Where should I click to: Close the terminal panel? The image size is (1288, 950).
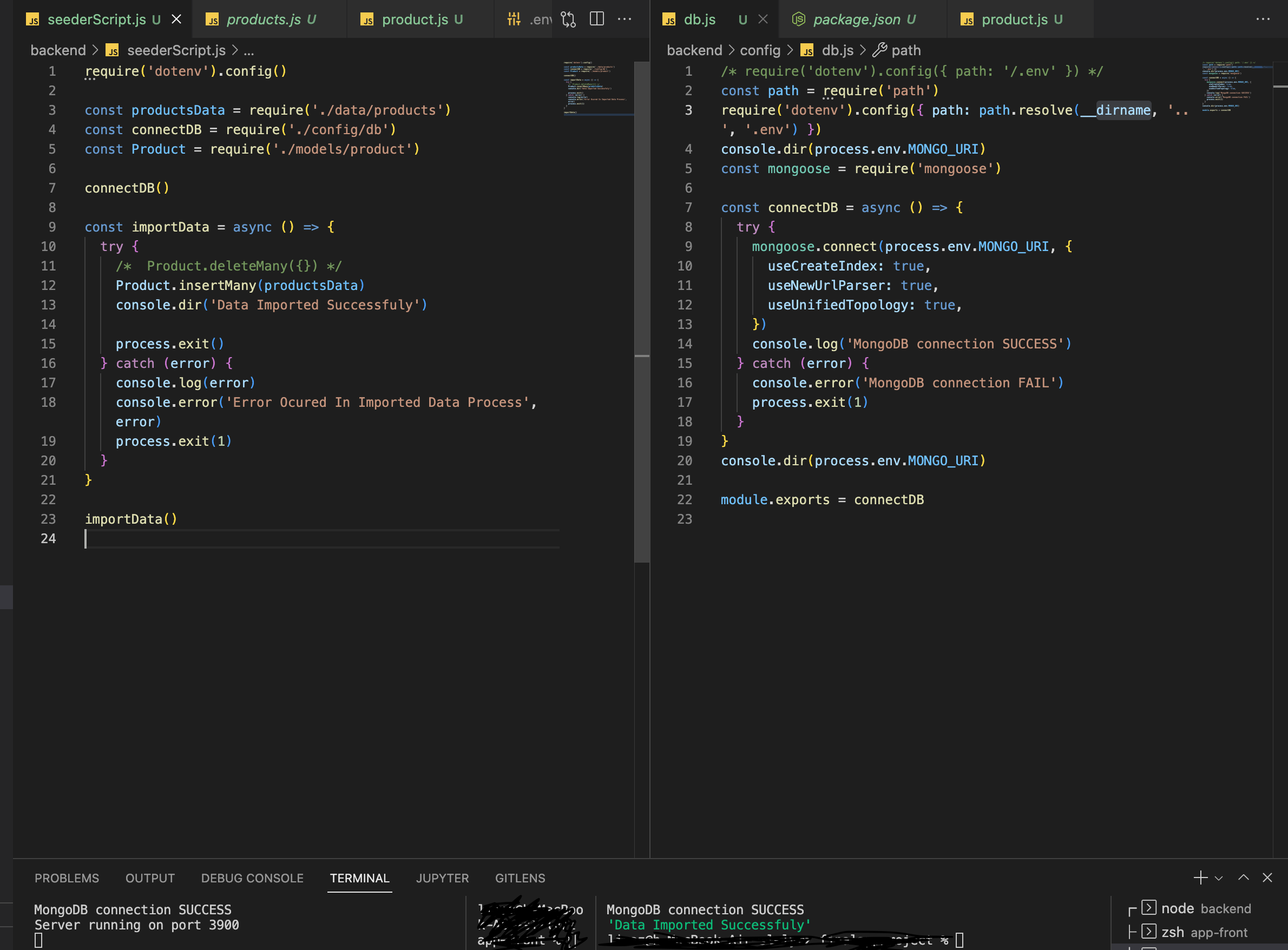coord(1267,878)
